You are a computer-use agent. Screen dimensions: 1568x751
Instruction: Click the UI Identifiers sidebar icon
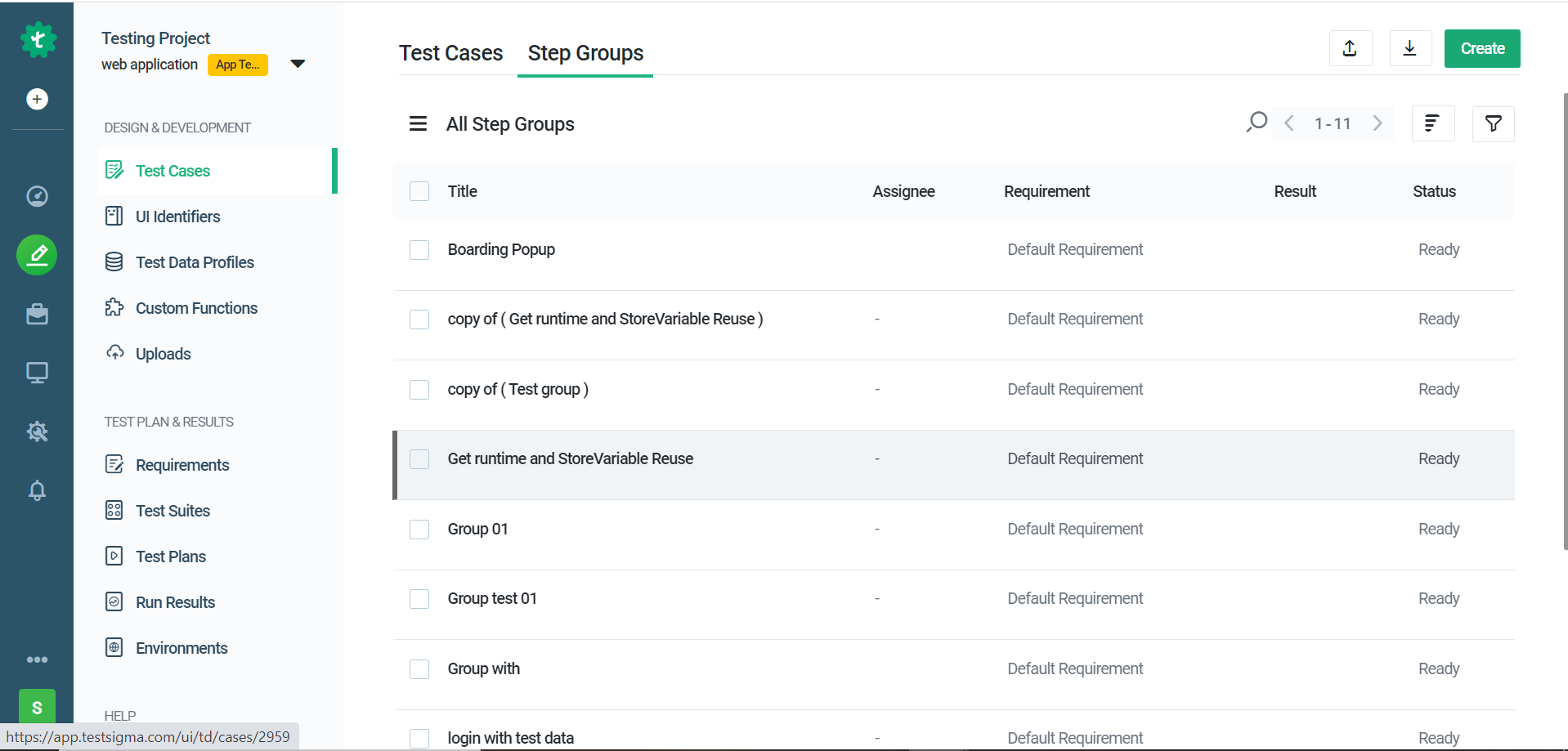click(x=114, y=216)
